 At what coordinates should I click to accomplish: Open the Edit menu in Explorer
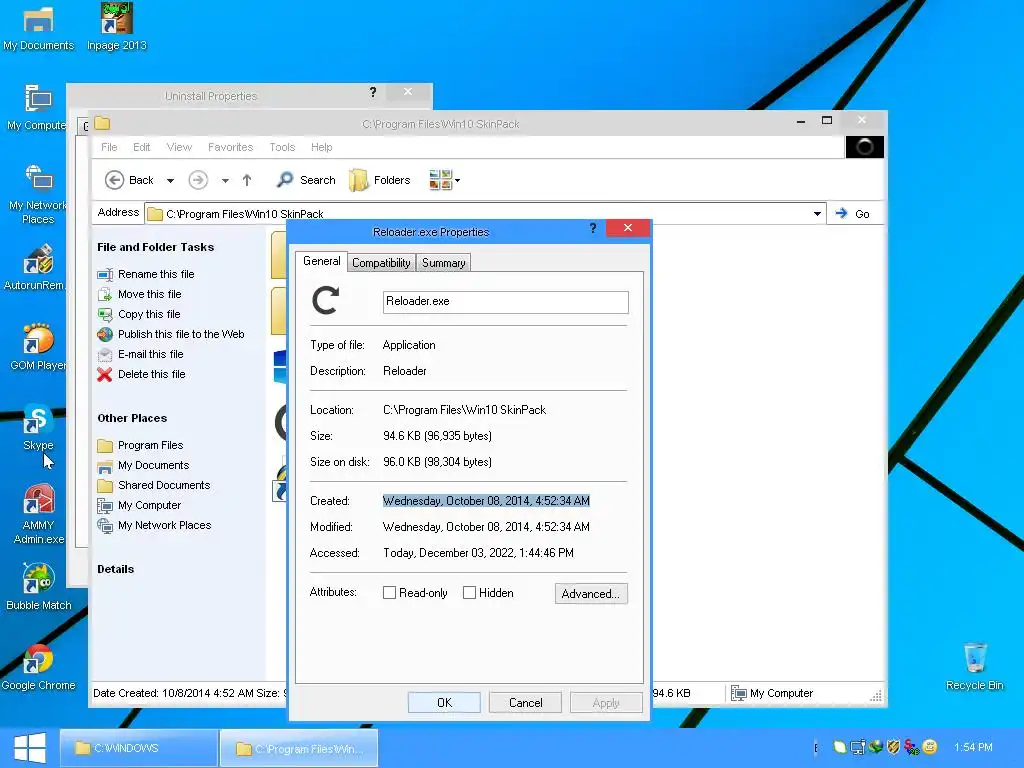pos(142,147)
